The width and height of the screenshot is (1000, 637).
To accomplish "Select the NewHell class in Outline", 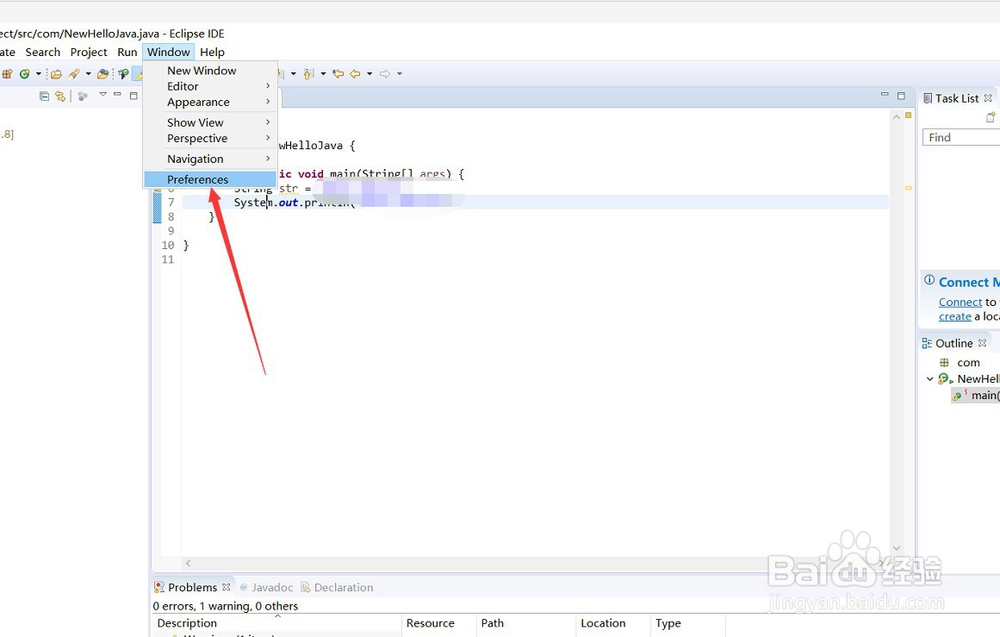I will click(969, 379).
